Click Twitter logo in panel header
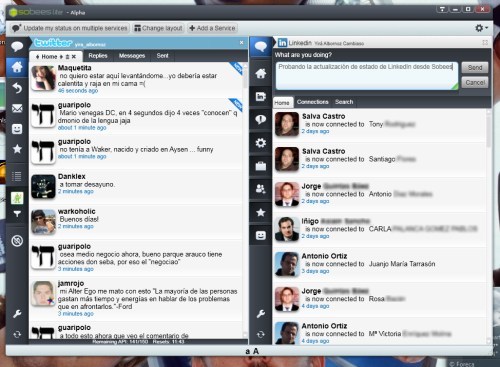The width and height of the screenshot is (500, 367). 53,43
